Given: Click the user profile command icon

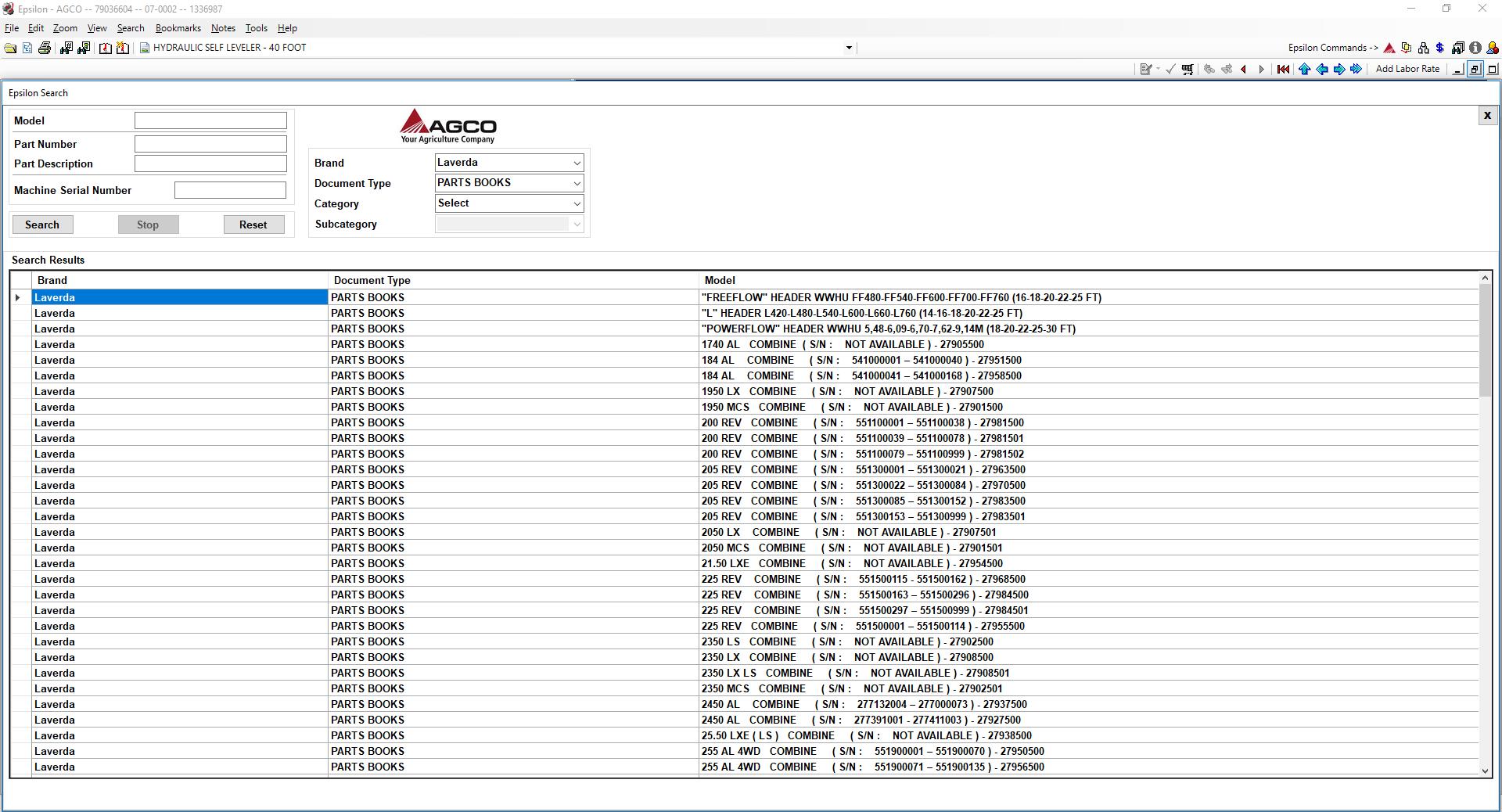Looking at the screenshot, I should (1492, 48).
